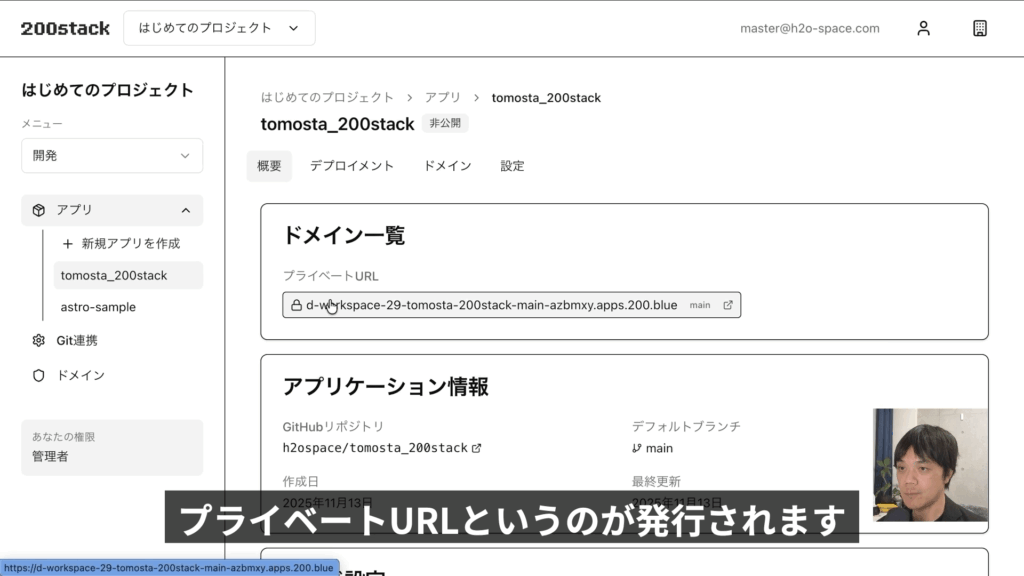The width and height of the screenshot is (1024, 576).
Task: Switch to the 設定 tab
Action: click(x=512, y=166)
